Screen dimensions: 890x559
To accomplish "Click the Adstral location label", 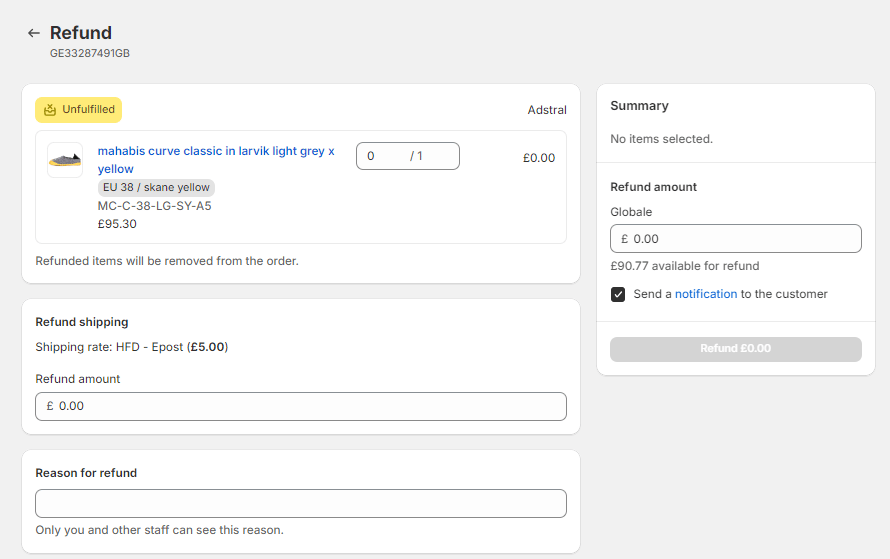I will [547, 110].
